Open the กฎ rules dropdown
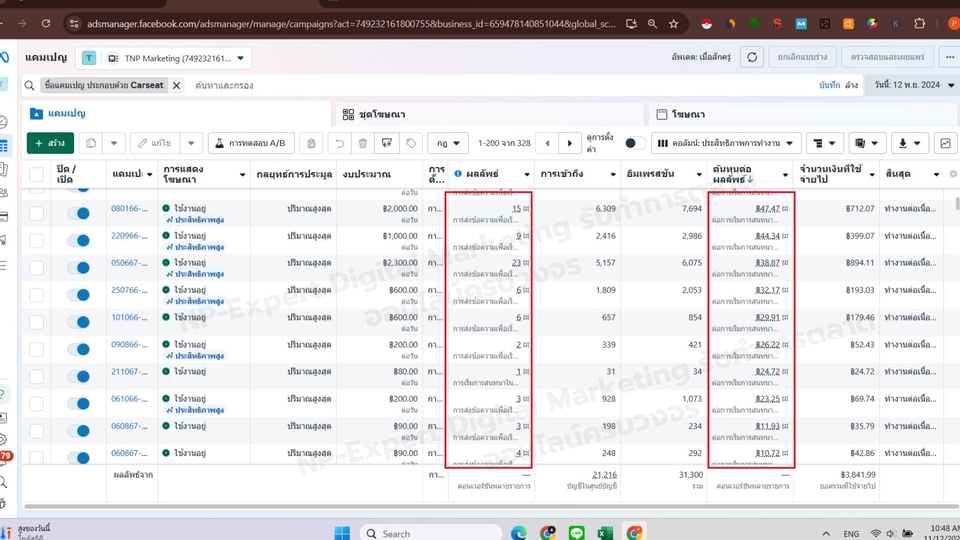This screenshot has width=960, height=540. click(x=448, y=143)
